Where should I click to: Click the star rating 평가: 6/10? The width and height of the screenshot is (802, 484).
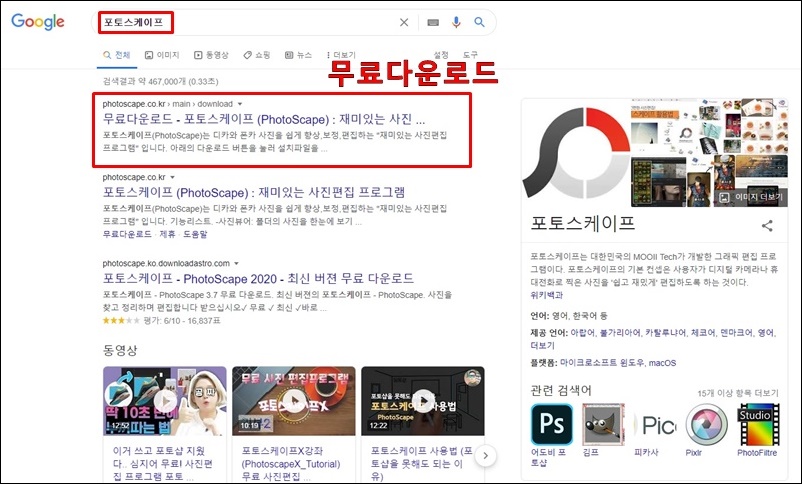click(x=161, y=321)
